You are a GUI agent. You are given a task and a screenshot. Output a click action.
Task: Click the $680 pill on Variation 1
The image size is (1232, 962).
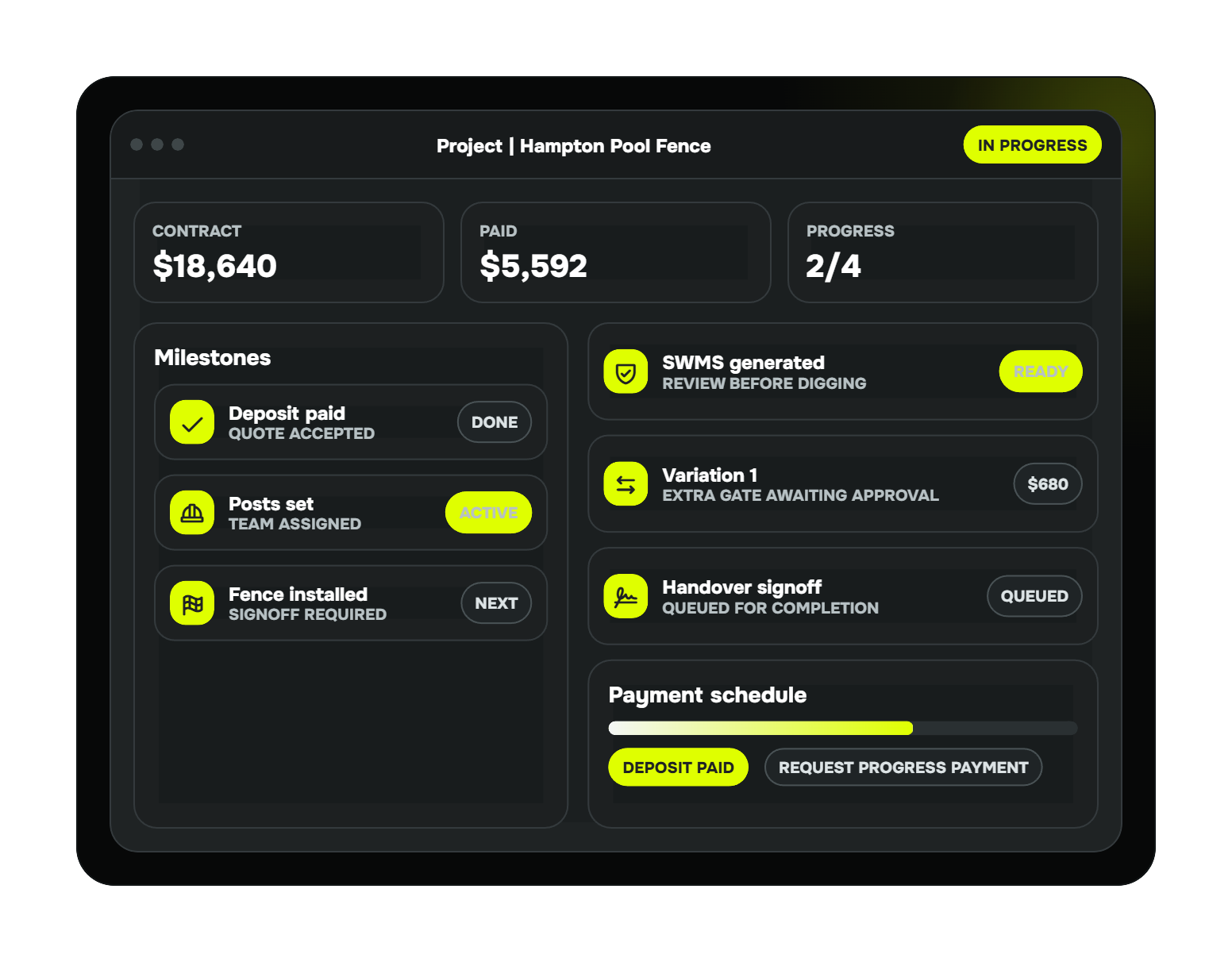tap(1048, 484)
